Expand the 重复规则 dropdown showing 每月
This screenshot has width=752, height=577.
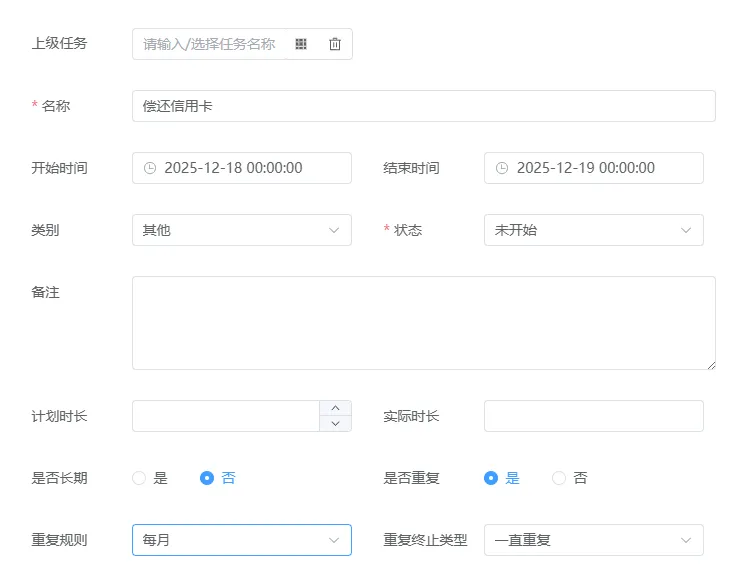(241, 540)
